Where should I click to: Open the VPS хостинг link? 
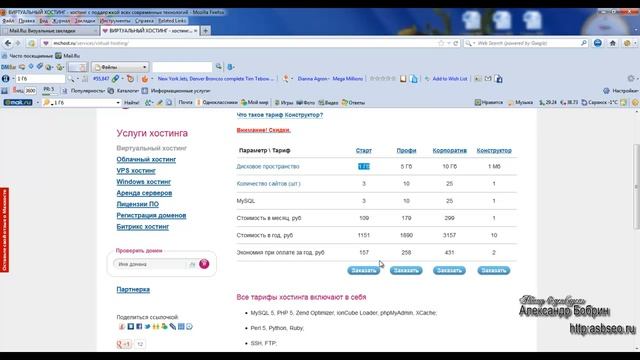point(136,171)
